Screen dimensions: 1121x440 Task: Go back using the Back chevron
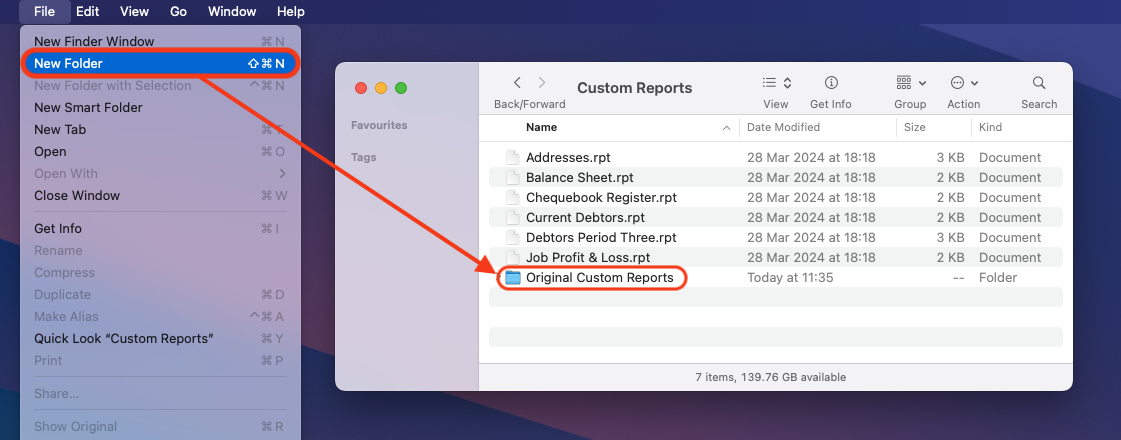point(517,83)
